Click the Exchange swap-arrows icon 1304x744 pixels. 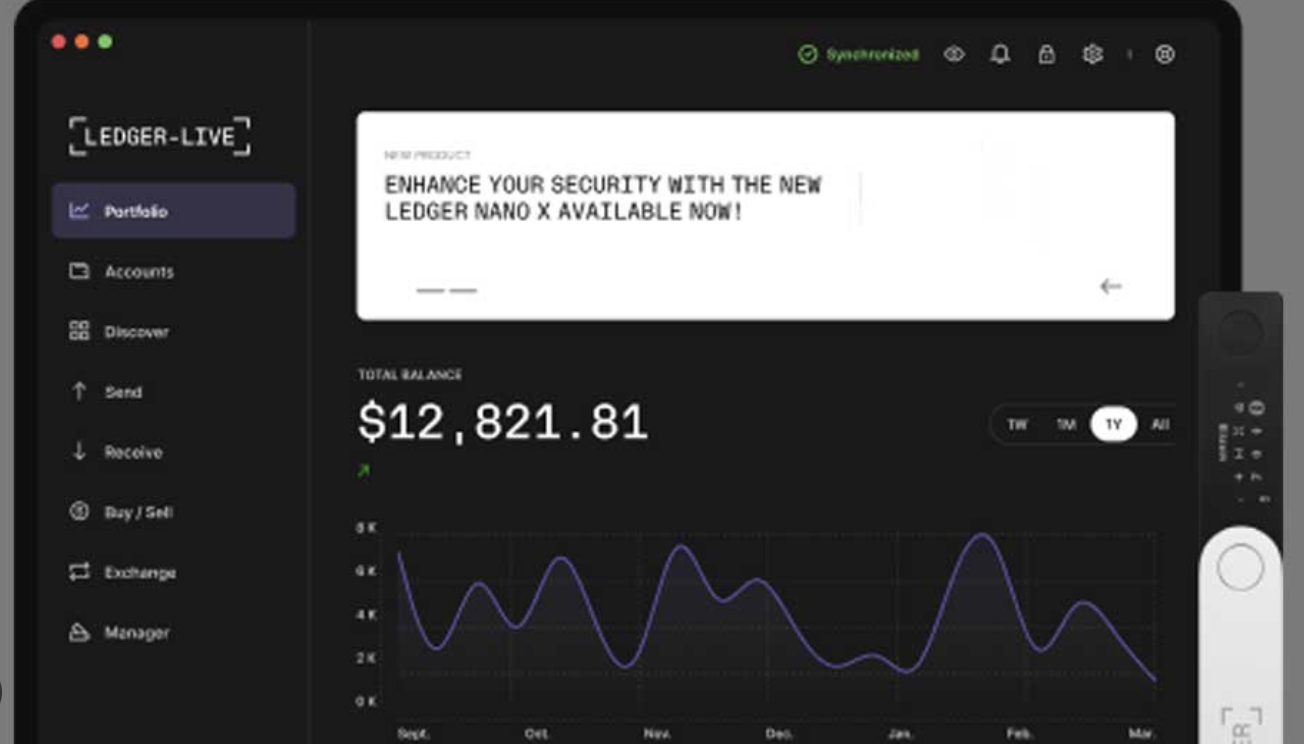(x=79, y=572)
